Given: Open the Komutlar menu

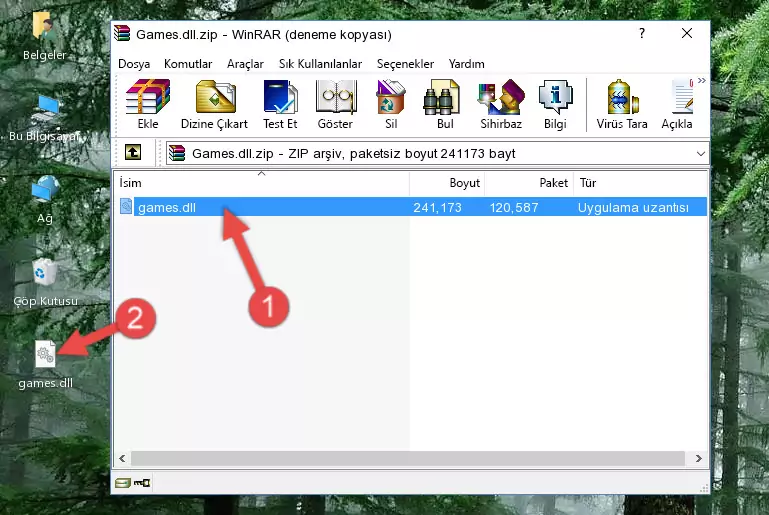Looking at the screenshot, I should (x=188, y=64).
